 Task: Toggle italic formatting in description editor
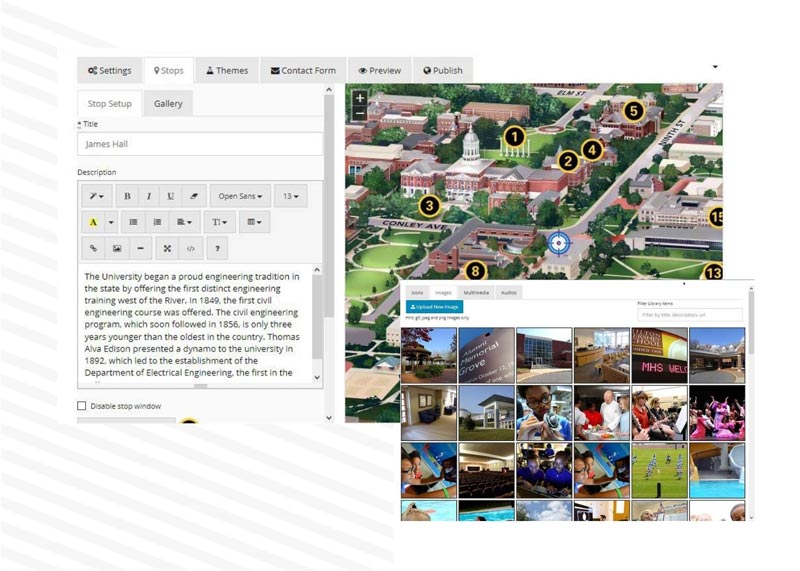pyautogui.click(x=148, y=196)
